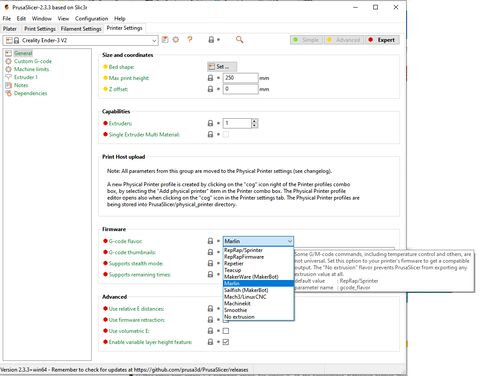
Task: Collapse the G-code flavor Marlin combo box
Action: (258, 241)
